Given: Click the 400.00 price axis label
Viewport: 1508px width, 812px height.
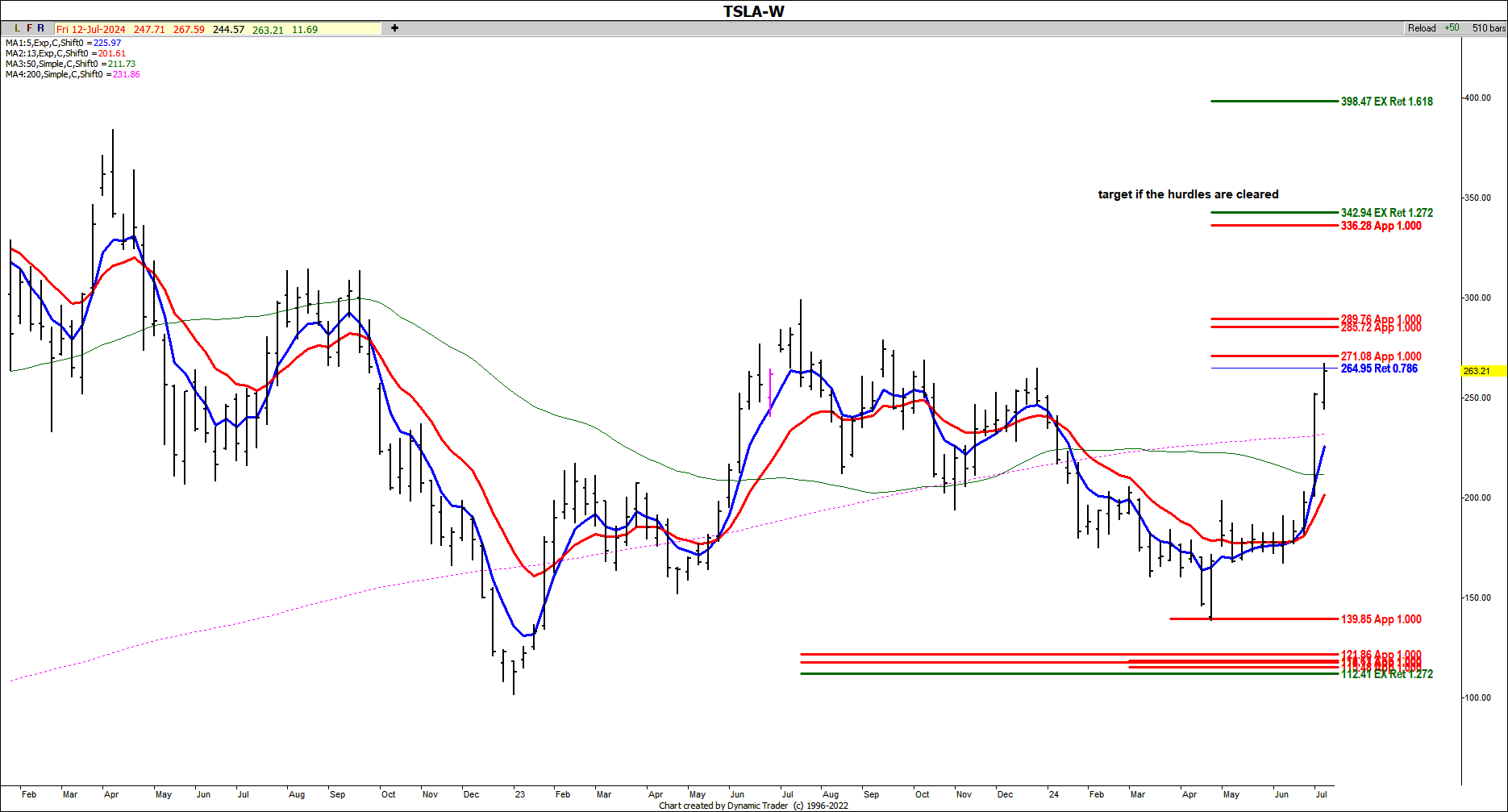Looking at the screenshot, I should tap(1477, 98).
